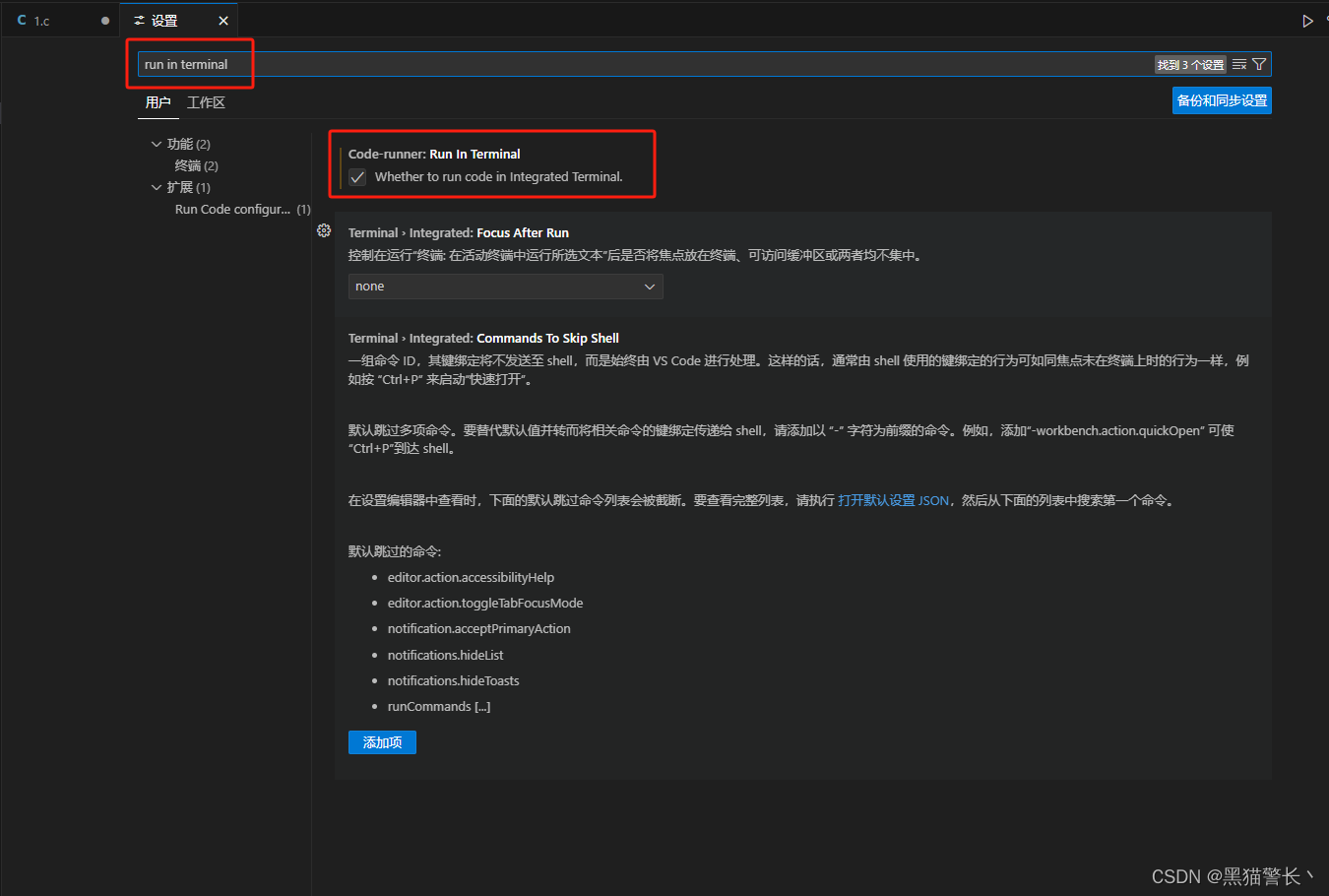Click the C file icon of 1.c tab
This screenshot has width=1329, height=896.
click(x=22, y=21)
